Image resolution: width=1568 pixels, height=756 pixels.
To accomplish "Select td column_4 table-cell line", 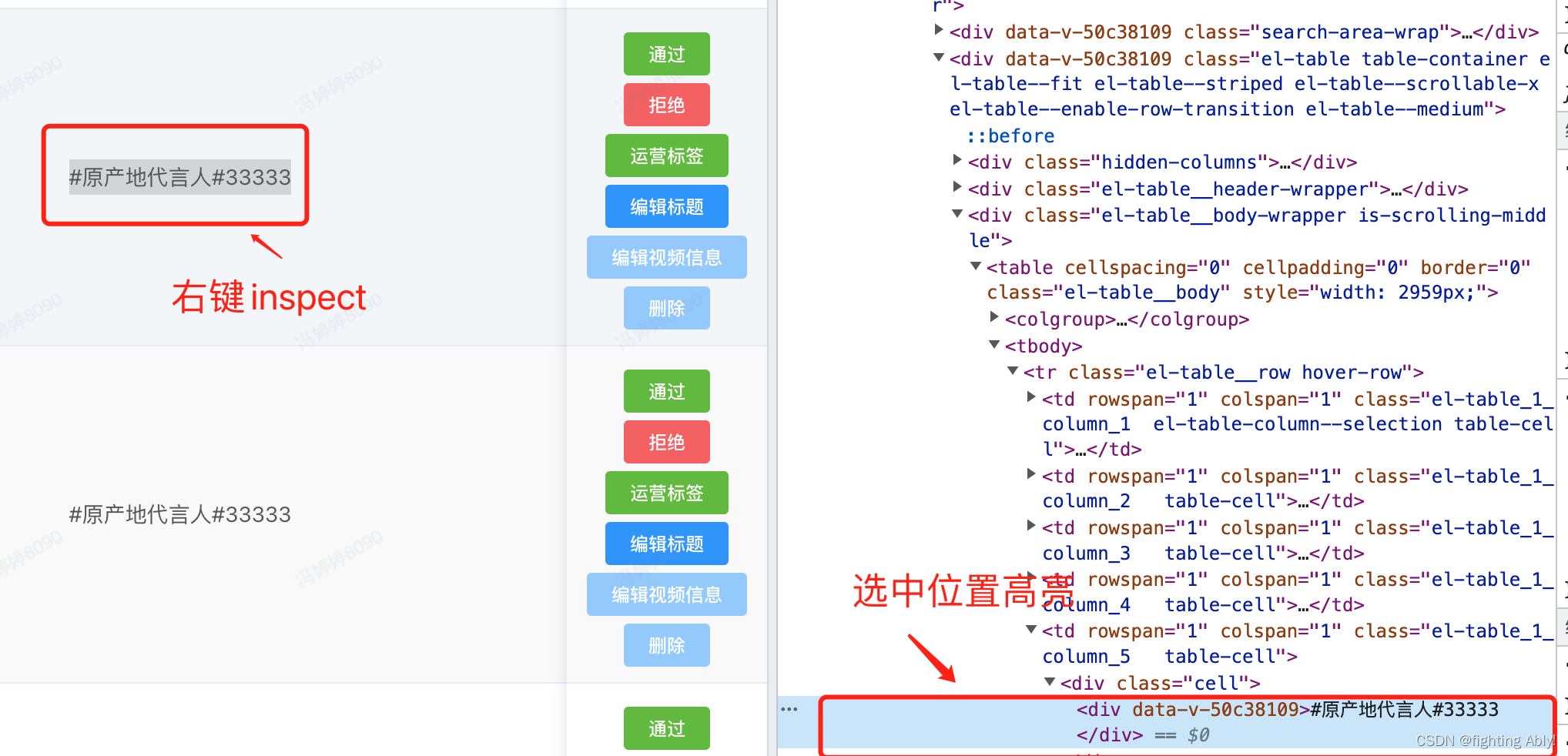I will (x=1298, y=592).
